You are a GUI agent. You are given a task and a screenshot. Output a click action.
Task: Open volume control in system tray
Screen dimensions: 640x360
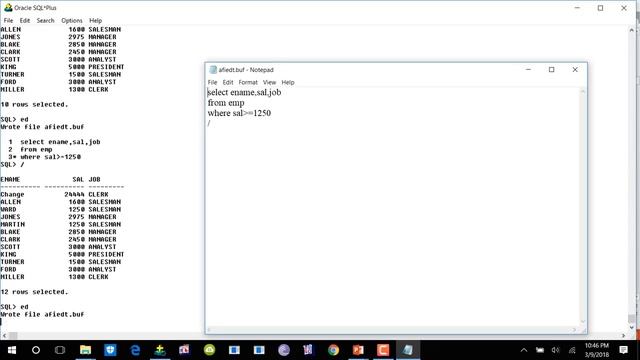(556, 350)
